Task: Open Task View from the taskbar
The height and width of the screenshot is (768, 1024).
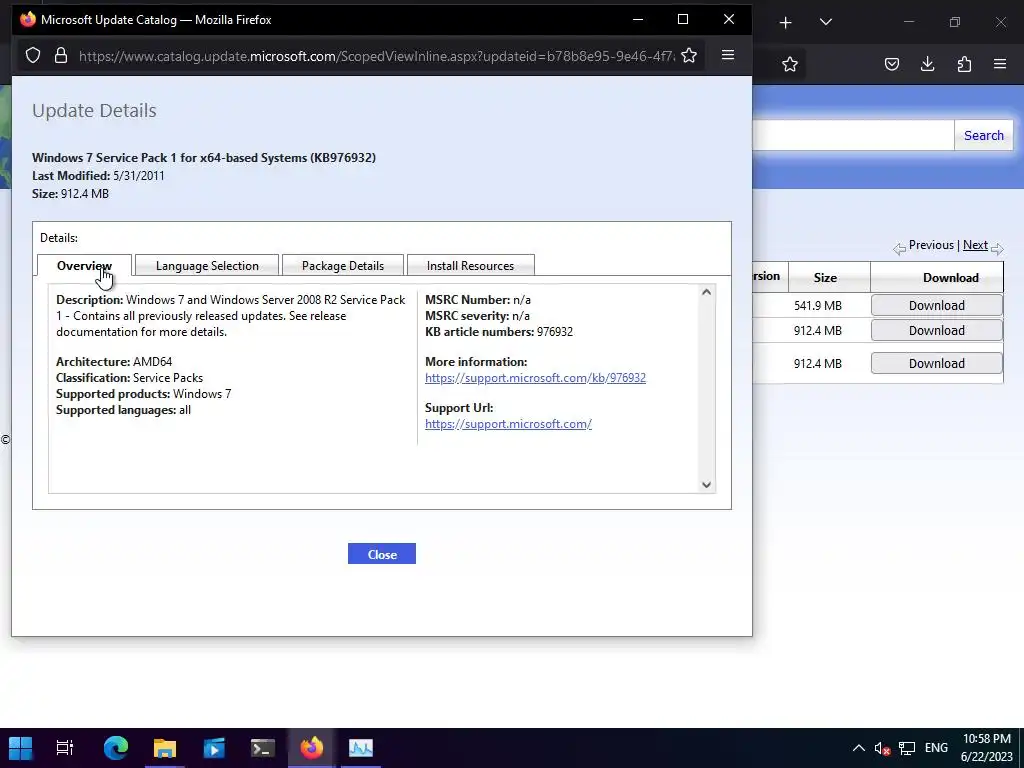Action: [65, 748]
